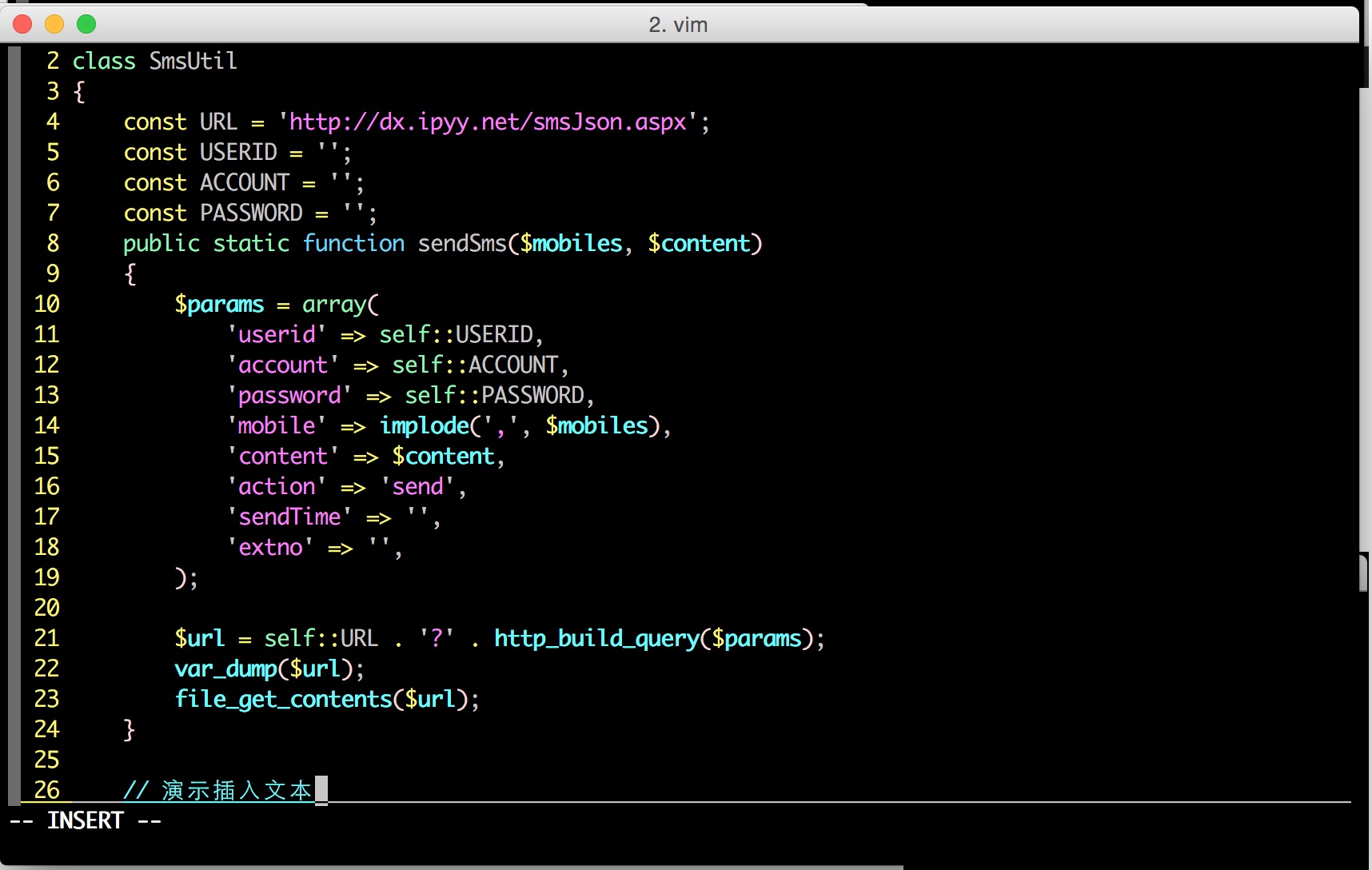Click 'file_get_contents' on line 23
This screenshot has height=870, width=1372.
283,699
